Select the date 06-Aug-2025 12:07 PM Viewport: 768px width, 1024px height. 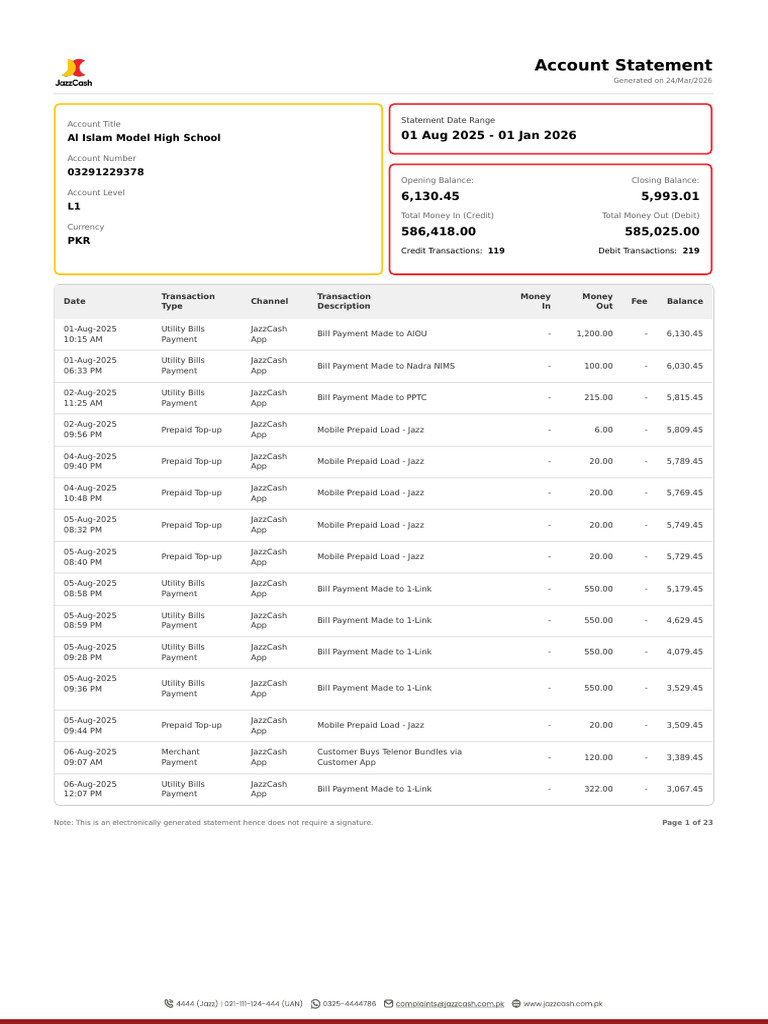(90, 789)
